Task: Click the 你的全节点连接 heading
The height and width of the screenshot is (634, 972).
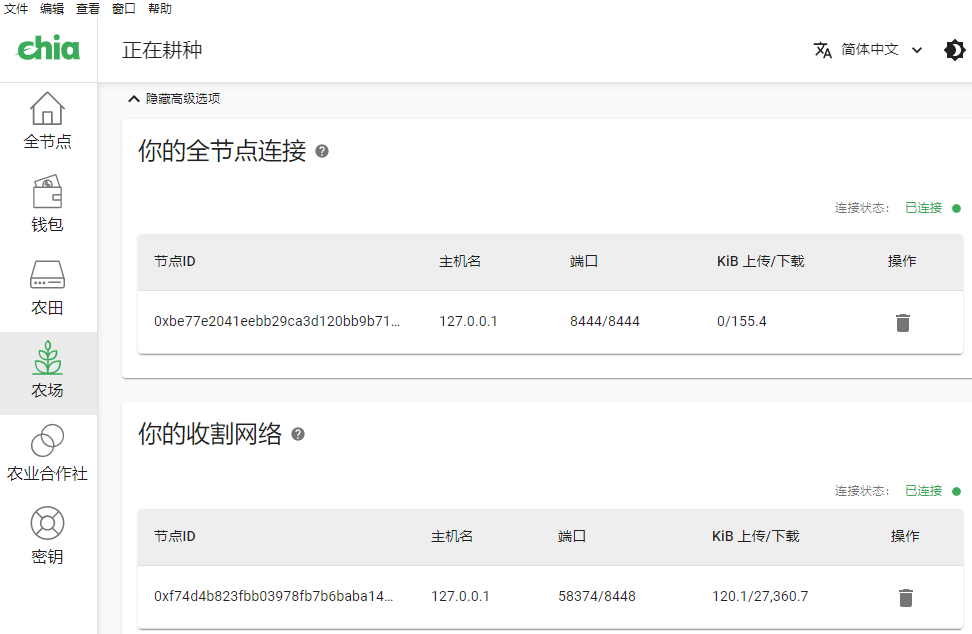Action: [222, 151]
